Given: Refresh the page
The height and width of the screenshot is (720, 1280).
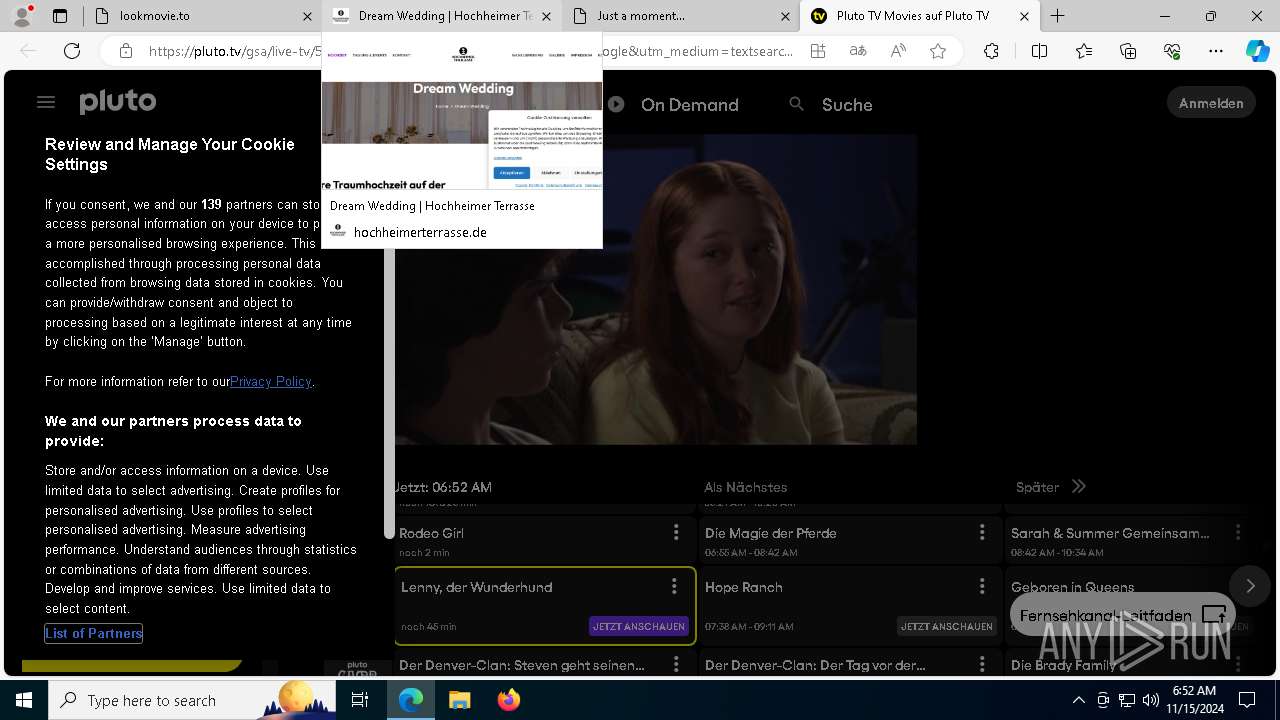Looking at the screenshot, I should coord(72,51).
